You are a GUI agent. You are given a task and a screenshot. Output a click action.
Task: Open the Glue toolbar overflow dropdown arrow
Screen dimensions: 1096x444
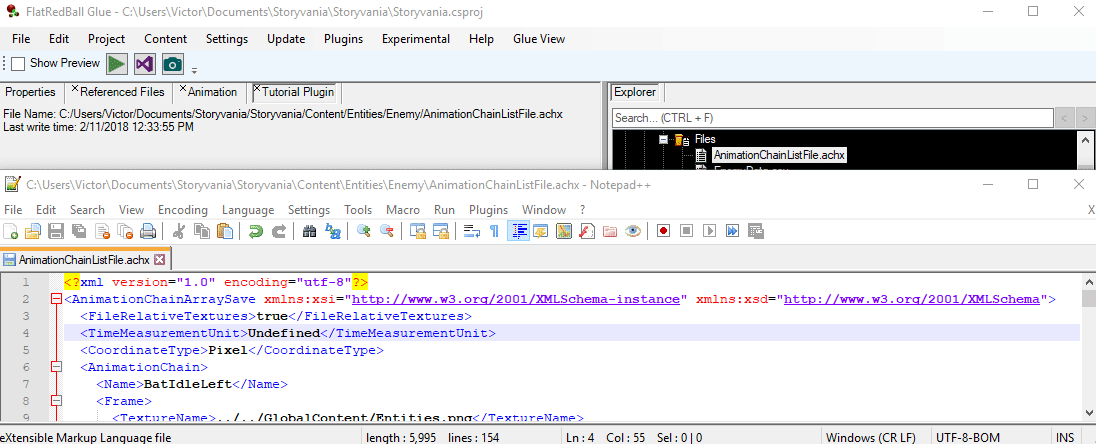point(194,70)
